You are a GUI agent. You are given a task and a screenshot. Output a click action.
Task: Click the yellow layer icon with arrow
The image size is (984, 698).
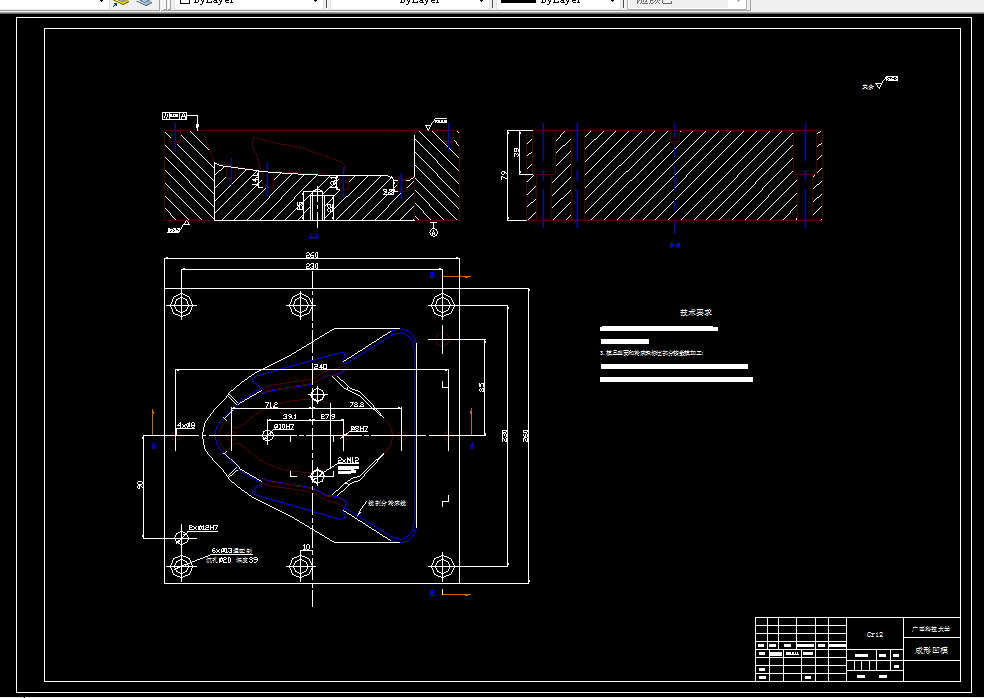click(x=121, y=3)
